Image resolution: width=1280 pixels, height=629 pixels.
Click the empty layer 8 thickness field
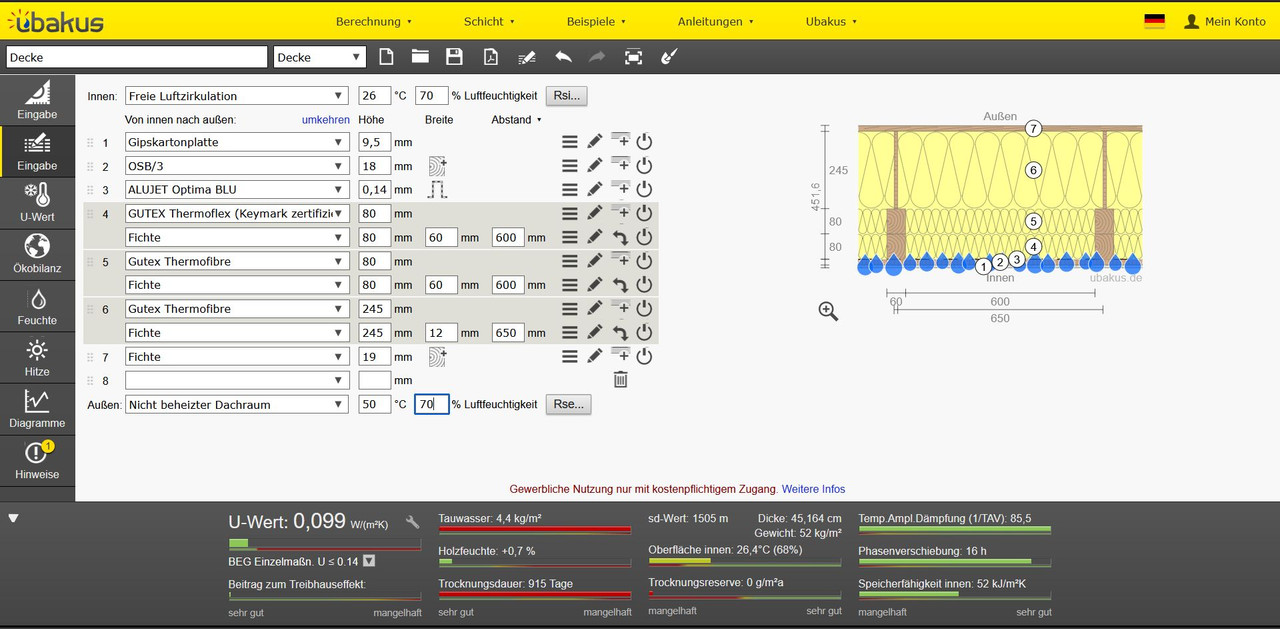tap(374, 380)
